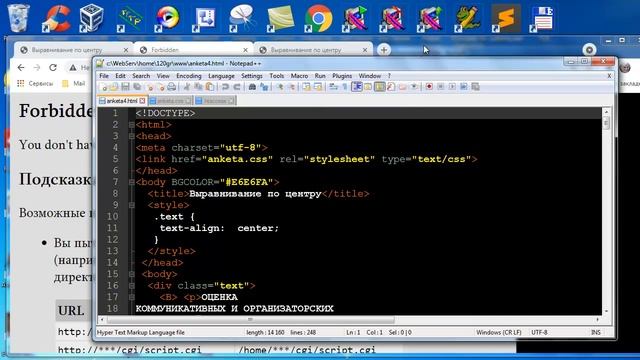Click the Mail bookmark folder in Chrome
The width and height of the screenshot is (640, 360).
pos(73,84)
